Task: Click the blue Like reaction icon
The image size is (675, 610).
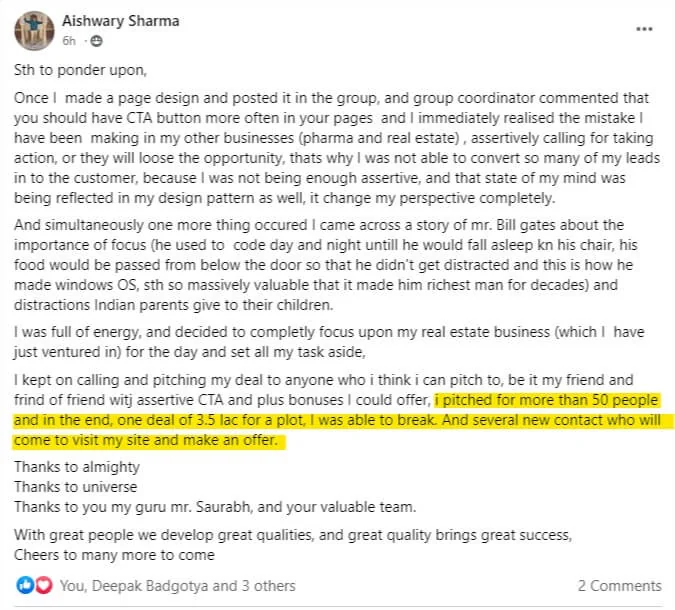Action: 24,585
